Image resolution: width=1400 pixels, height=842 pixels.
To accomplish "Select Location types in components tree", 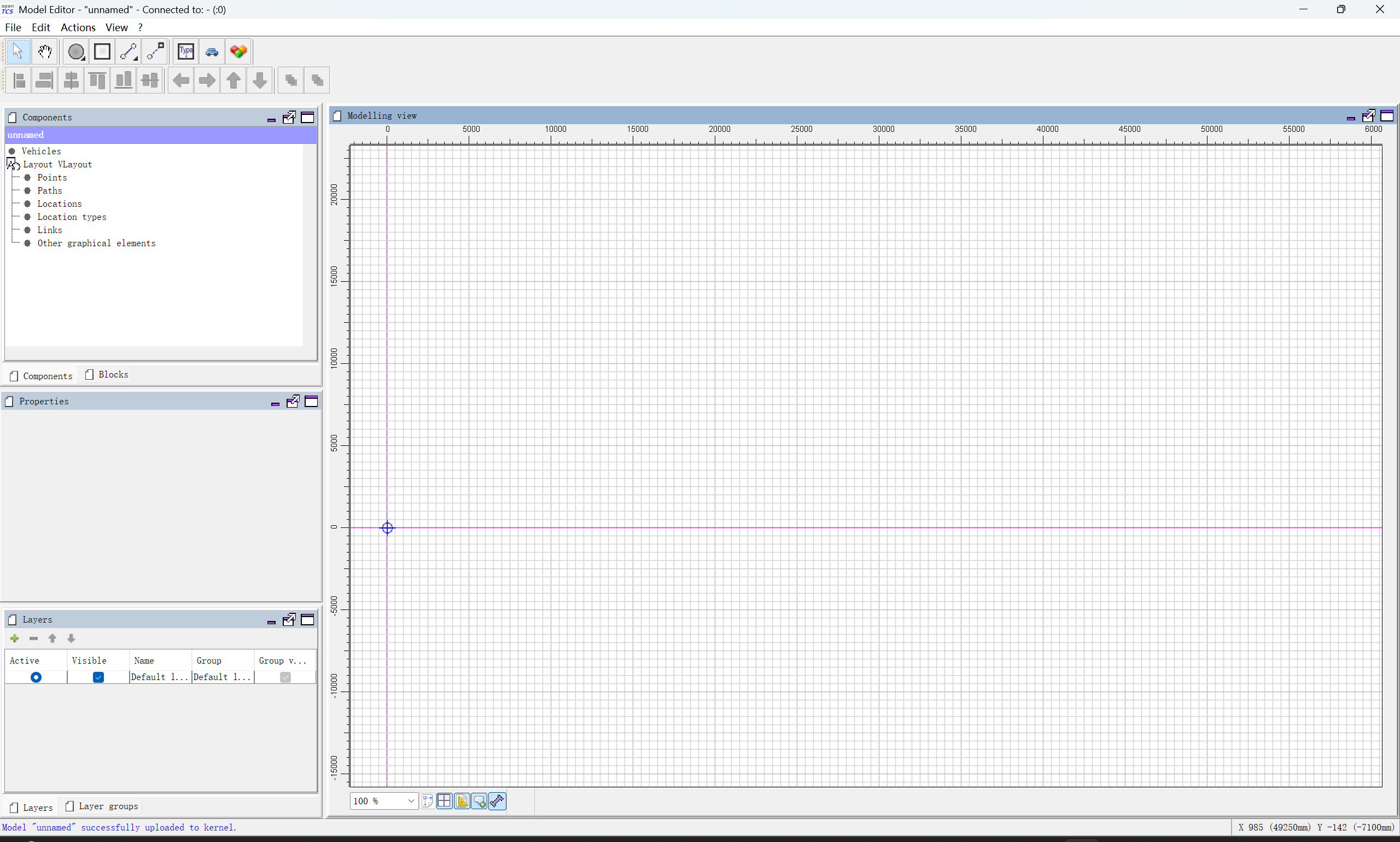I will pyautogui.click(x=72, y=217).
